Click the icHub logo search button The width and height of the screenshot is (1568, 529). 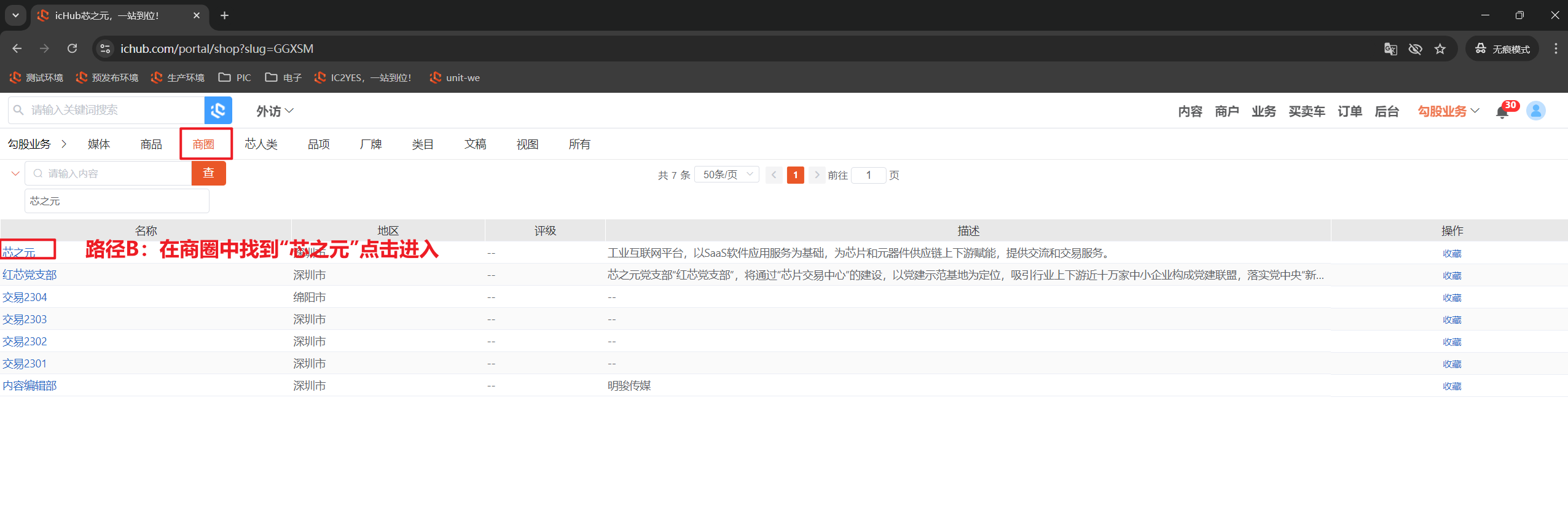(218, 111)
